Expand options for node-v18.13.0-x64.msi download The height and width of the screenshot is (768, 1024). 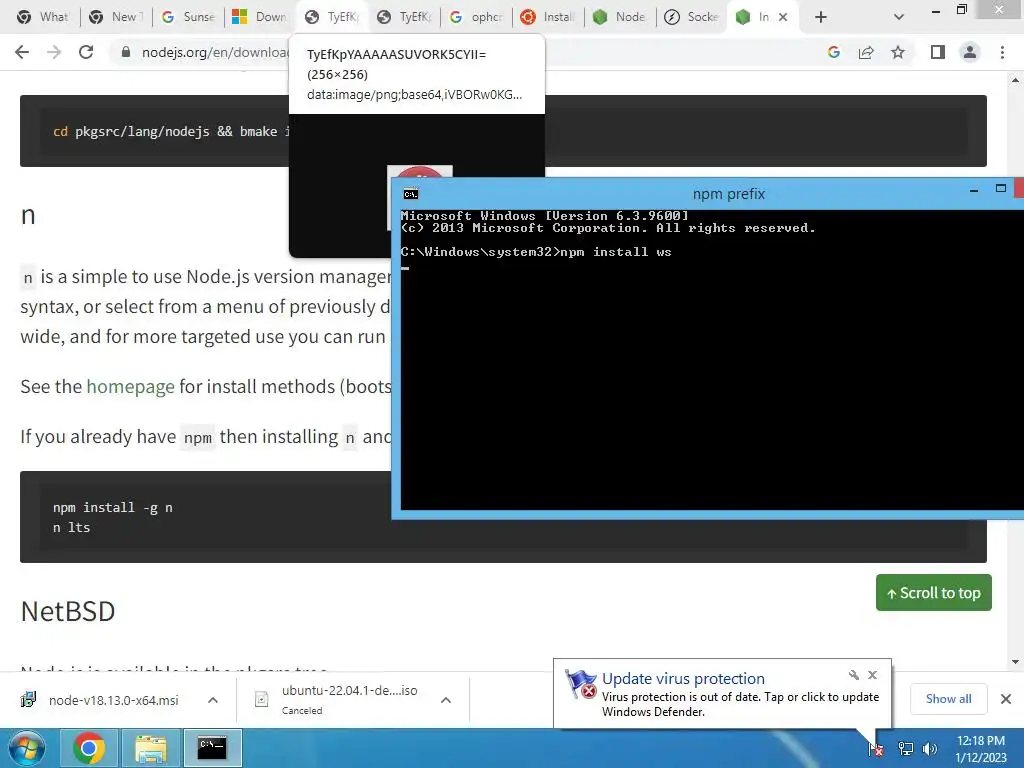(x=213, y=700)
